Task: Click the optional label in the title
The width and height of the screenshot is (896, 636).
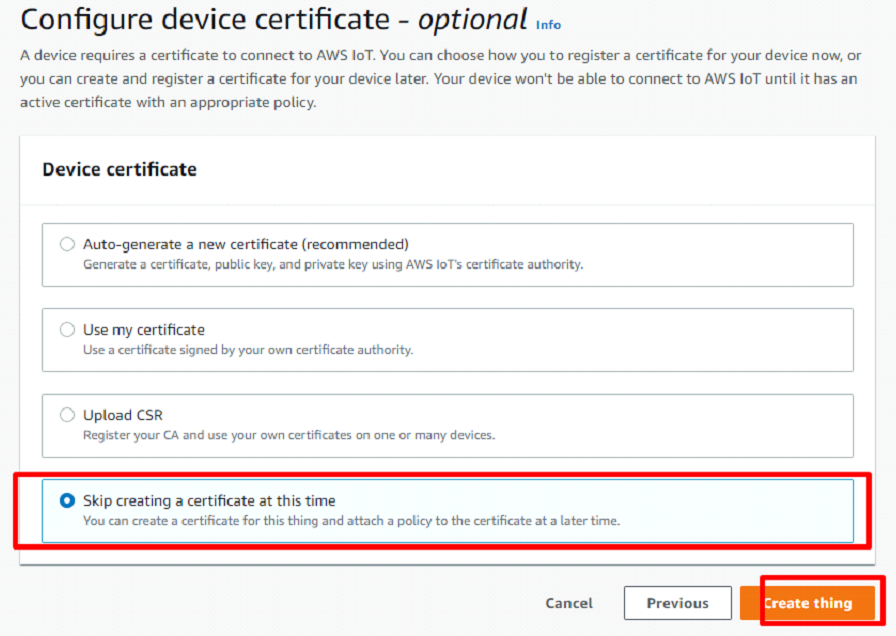Action: point(474,19)
